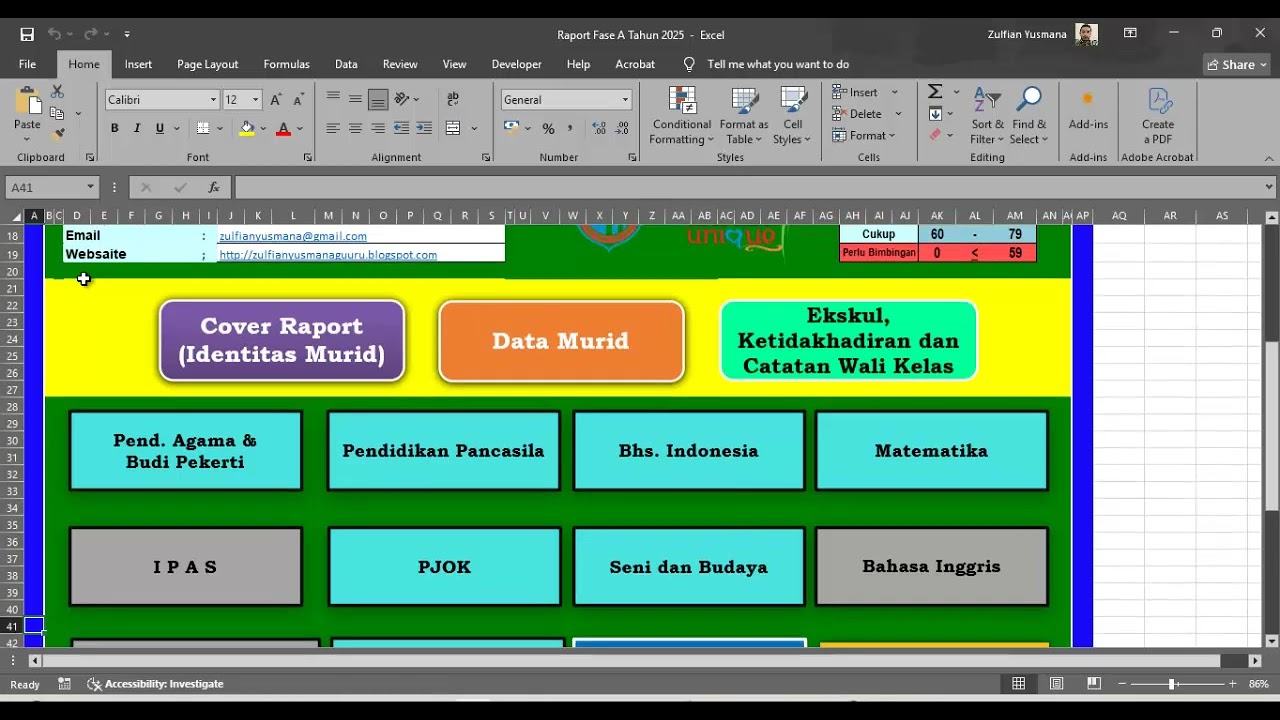Open General number format dropdown

[625, 100]
